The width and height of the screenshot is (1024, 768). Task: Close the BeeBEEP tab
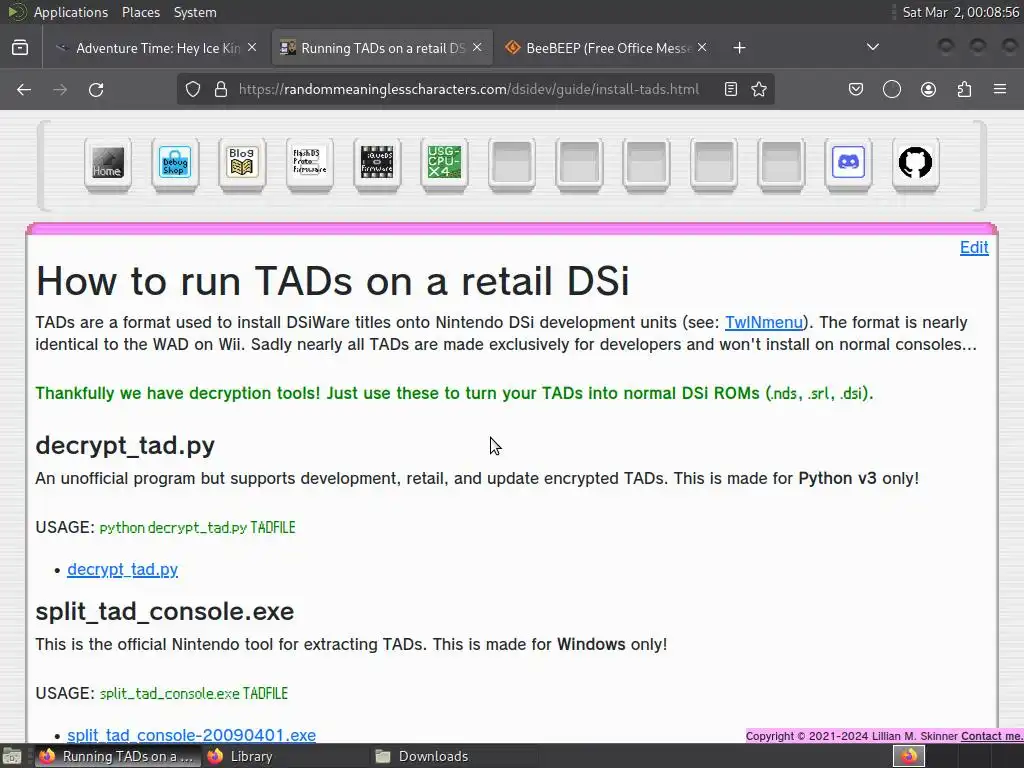pos(701,48)
